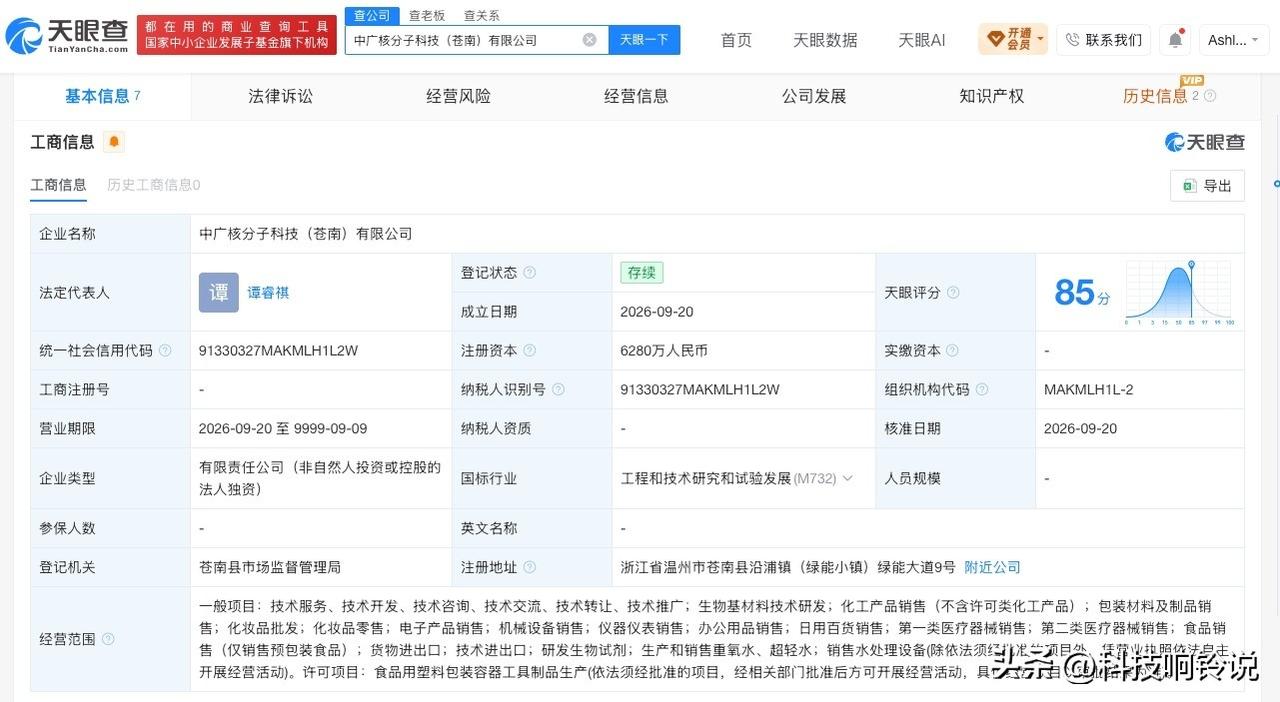1280x702 pixels.
Task: Expand the 开通会员 dropdown arrow
Action: point(1041,40)
